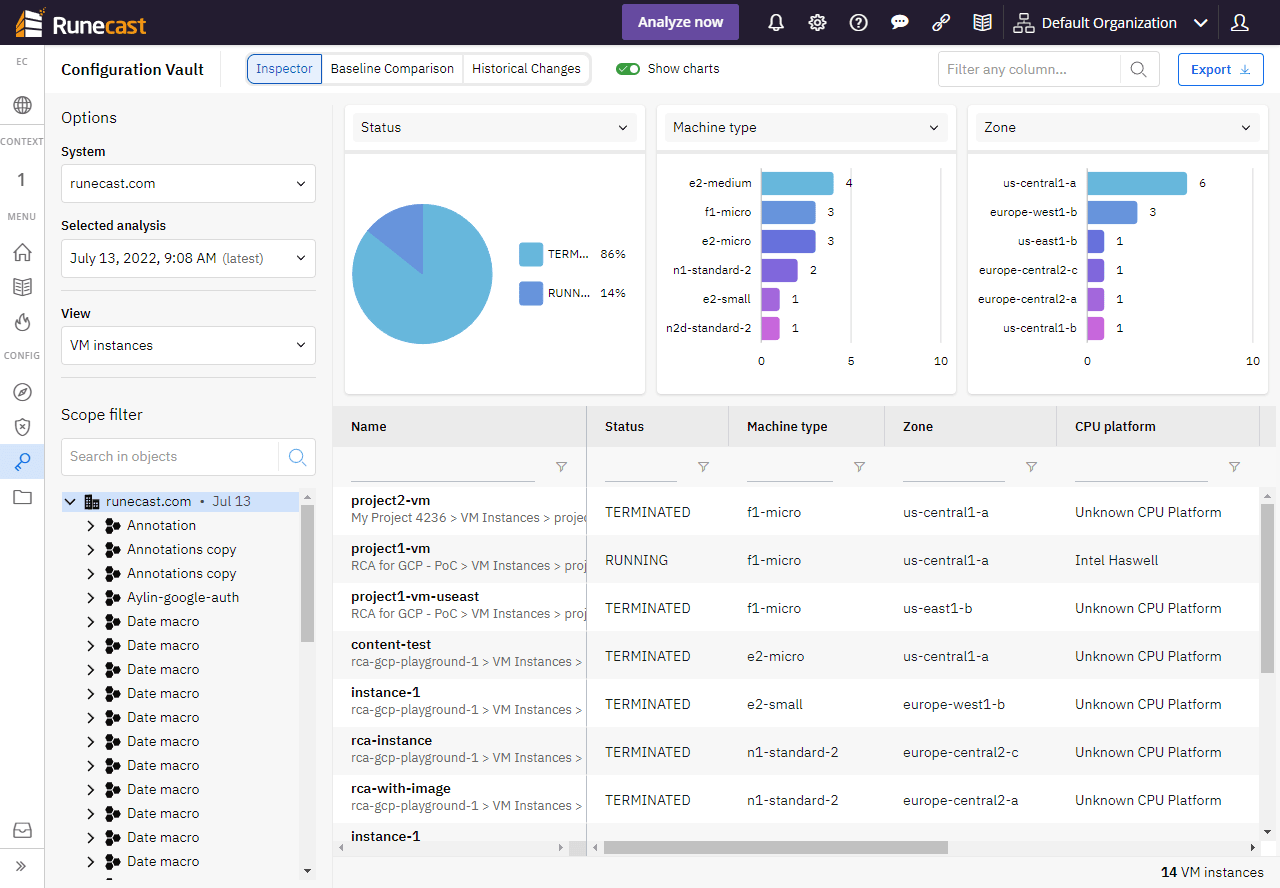Open the Home icon in sidebar
Image resolution: width=1280 pixels, height=888 pixels.
22,252
